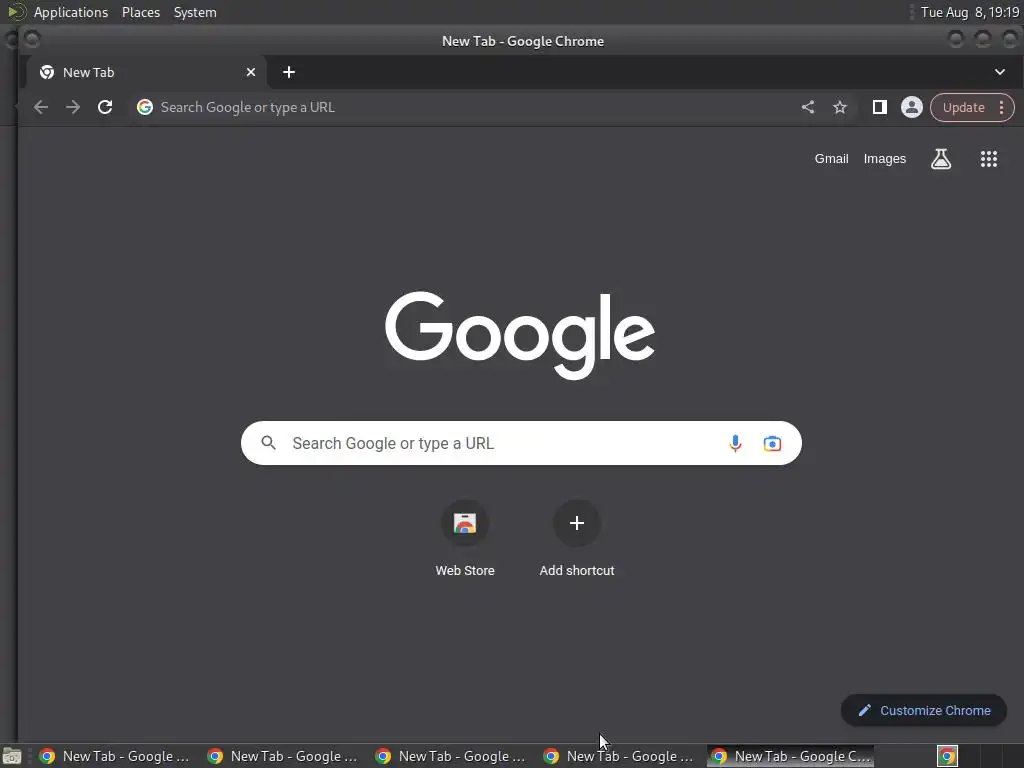
Task: Share this page via share icon
Action: coord(808,107)
